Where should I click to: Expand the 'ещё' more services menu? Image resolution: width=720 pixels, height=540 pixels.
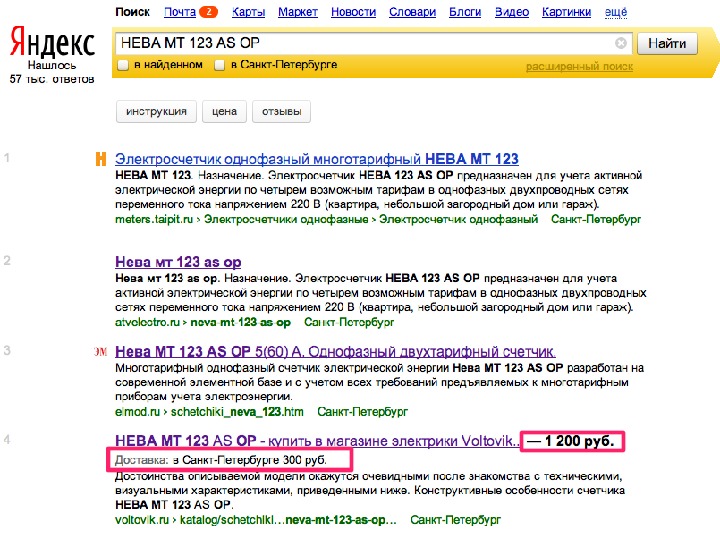click(x=616, y=12)
